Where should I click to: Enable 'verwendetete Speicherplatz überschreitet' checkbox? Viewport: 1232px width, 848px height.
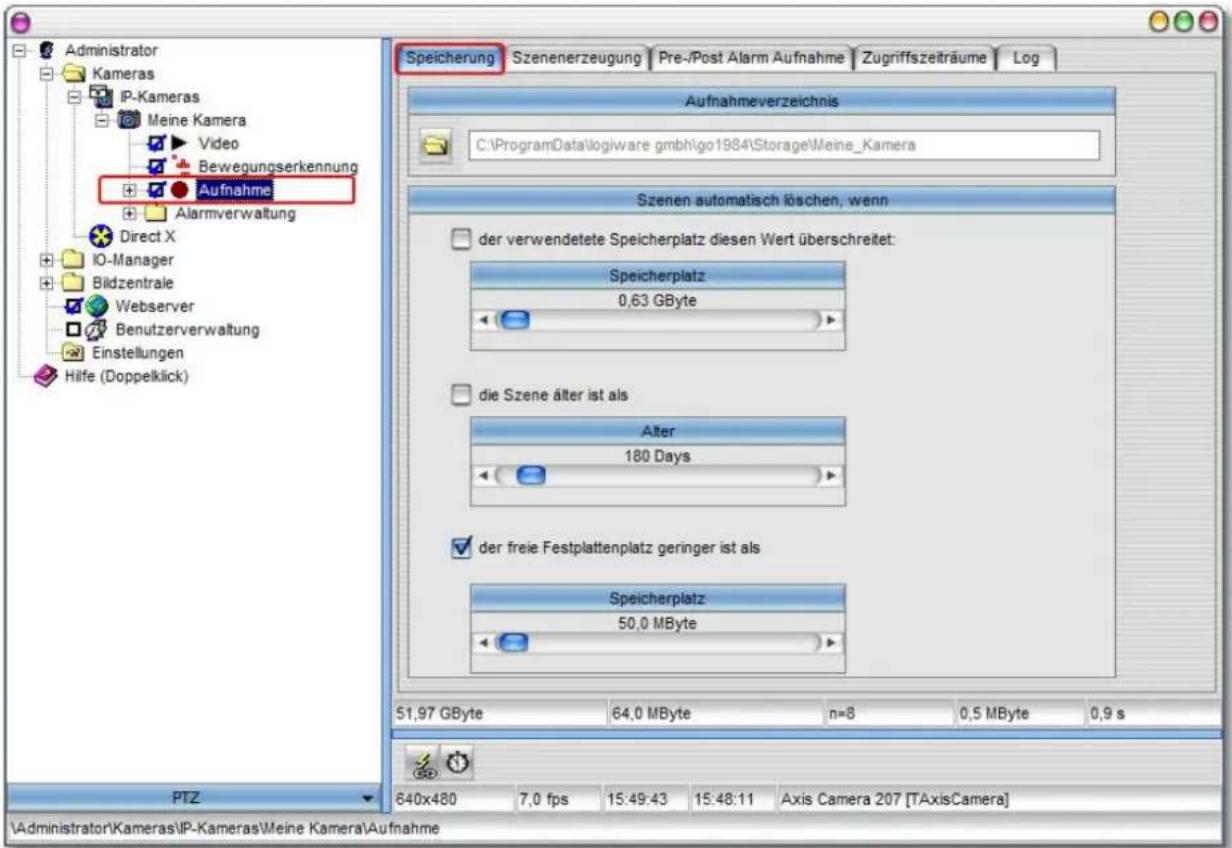[460, 239]
